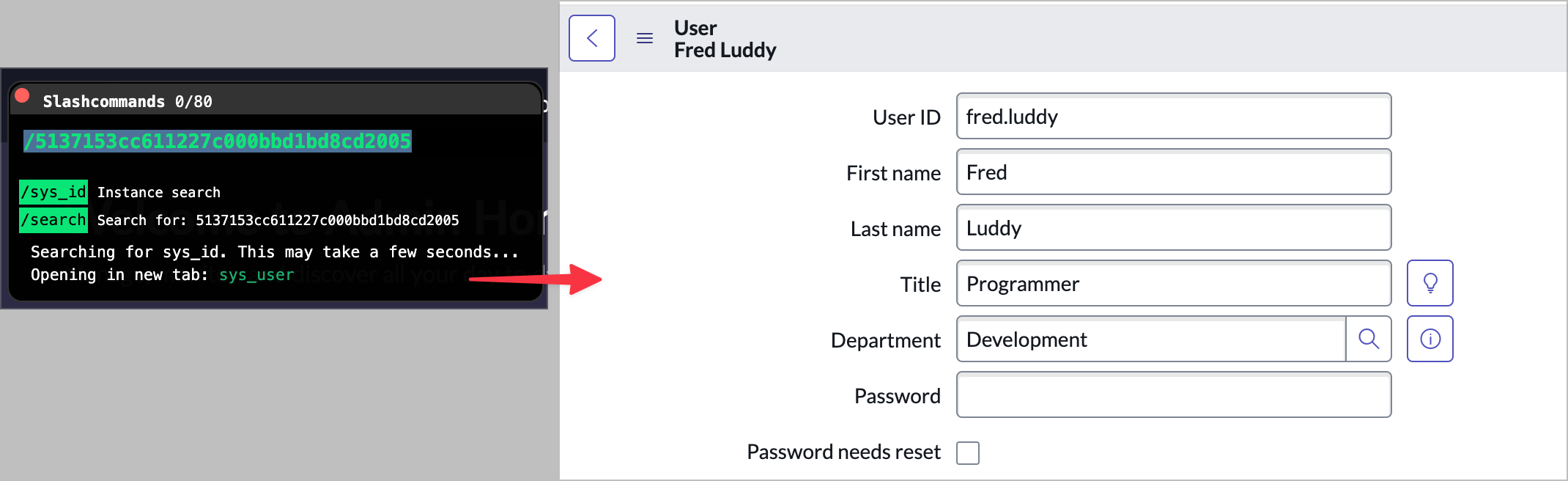The width and height of the screenshot is (1568, 481).
Task: Close the Slashcommands popup with the red dot
Action: pyautogui.click(x=22, y=95)
